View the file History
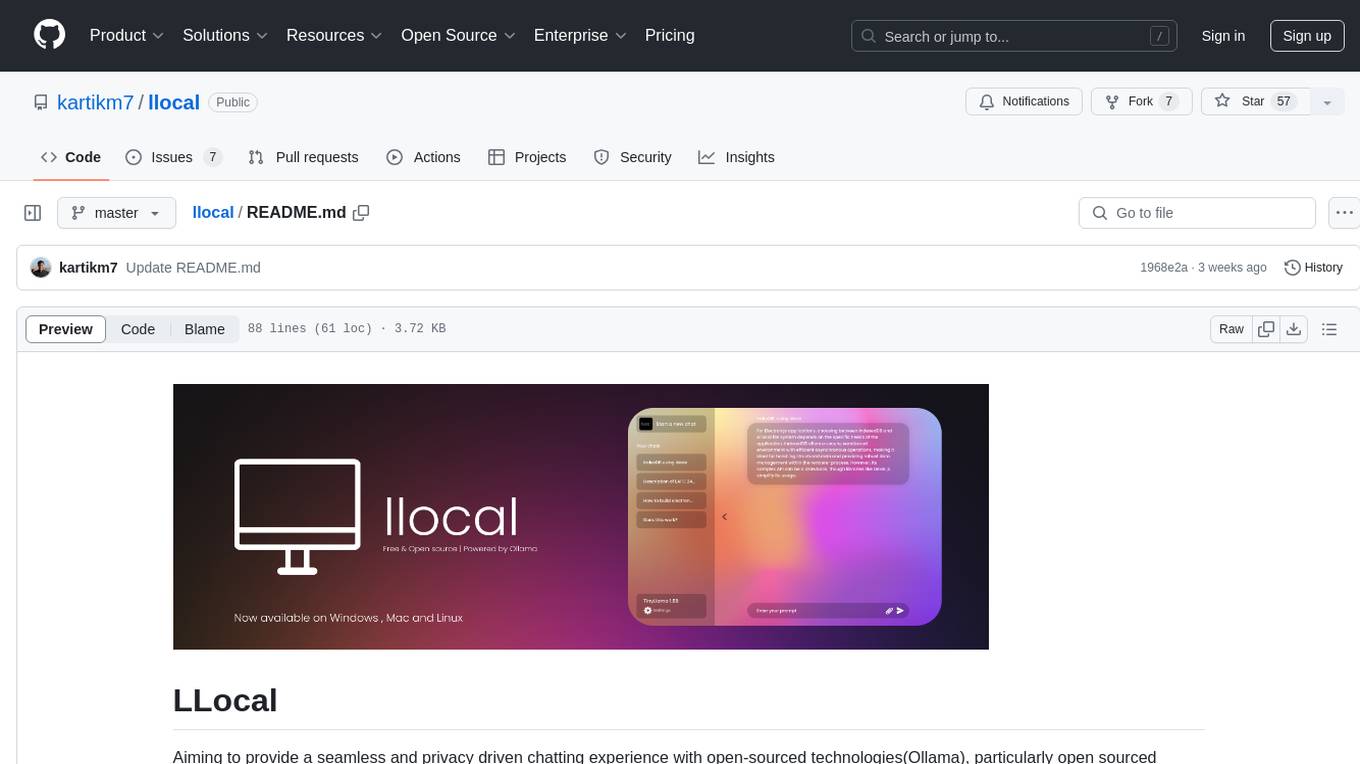Screen dimensions: 1360x764 (1313, 268)
